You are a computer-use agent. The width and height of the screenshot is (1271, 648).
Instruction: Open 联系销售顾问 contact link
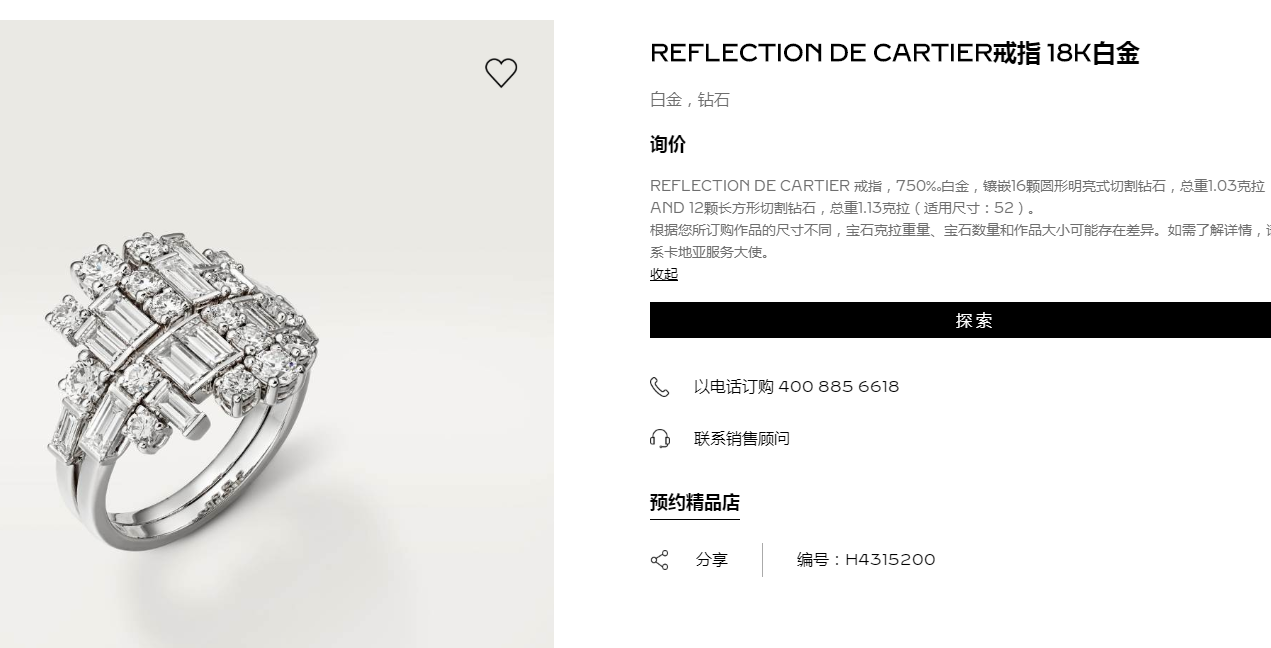[742, 439]
